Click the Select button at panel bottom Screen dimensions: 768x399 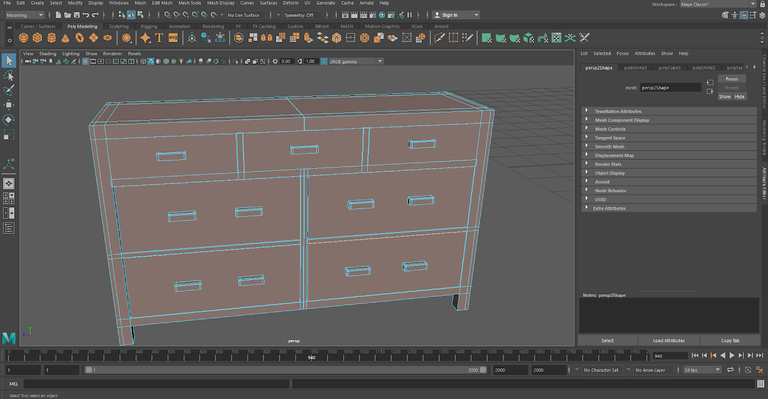[x=607, y=340]
